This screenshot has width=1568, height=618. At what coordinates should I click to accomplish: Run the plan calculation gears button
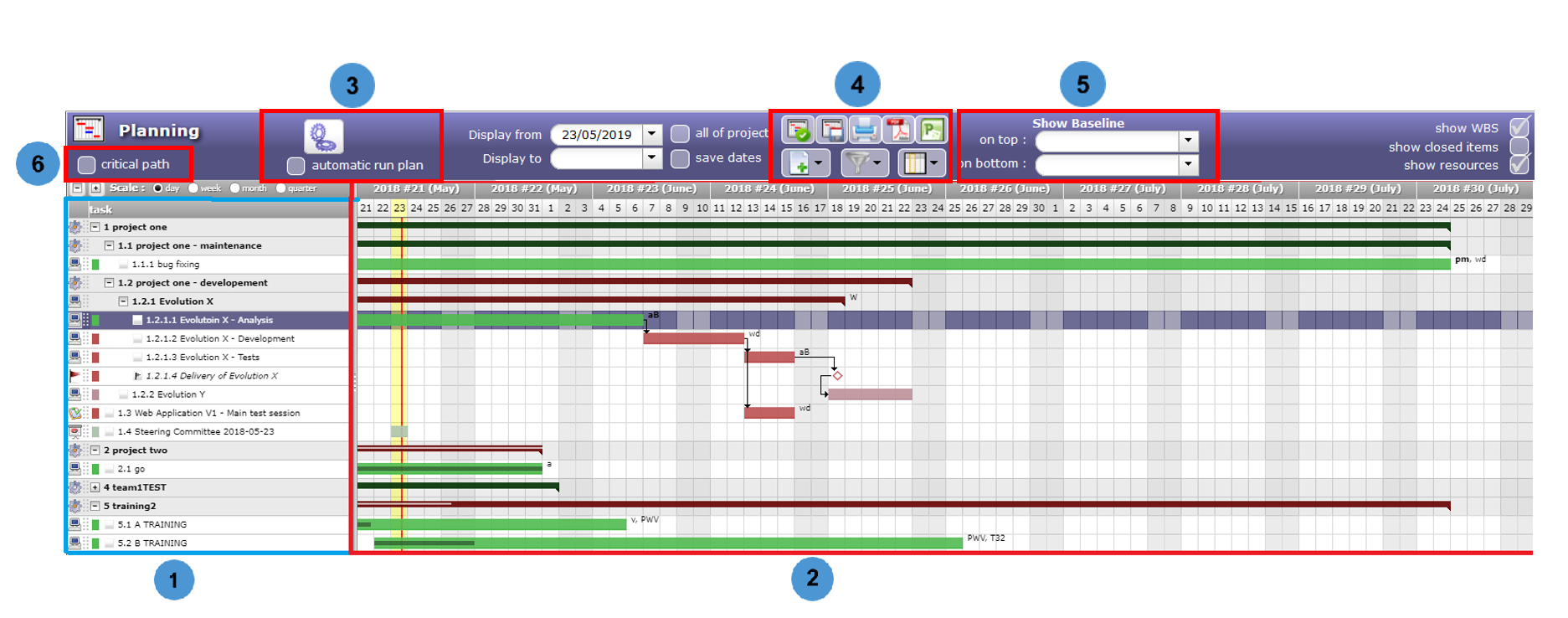coord(323,136)
